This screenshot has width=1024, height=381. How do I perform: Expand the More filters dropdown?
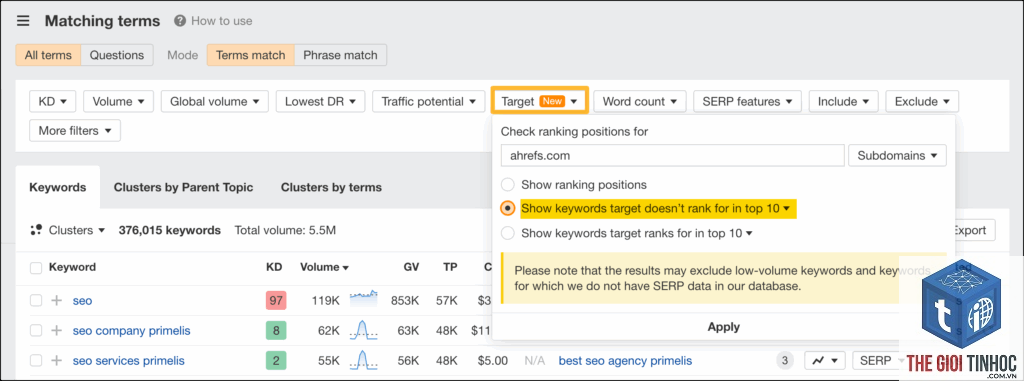[75, 131]
